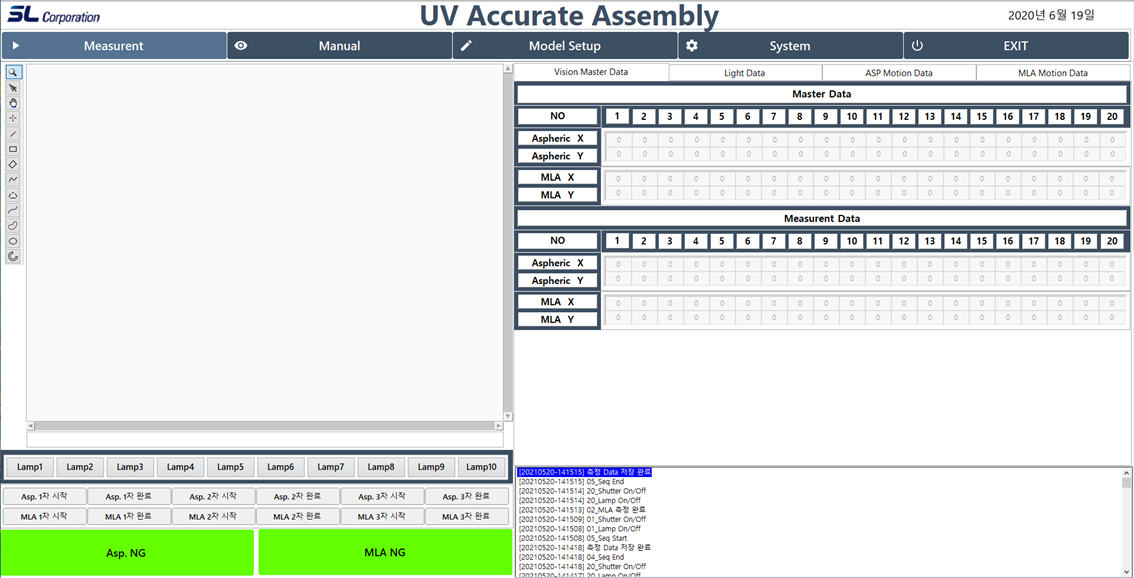The image size is (1134, 578).
Task: Open the Manual mode tab
Action: click(339, 46)
